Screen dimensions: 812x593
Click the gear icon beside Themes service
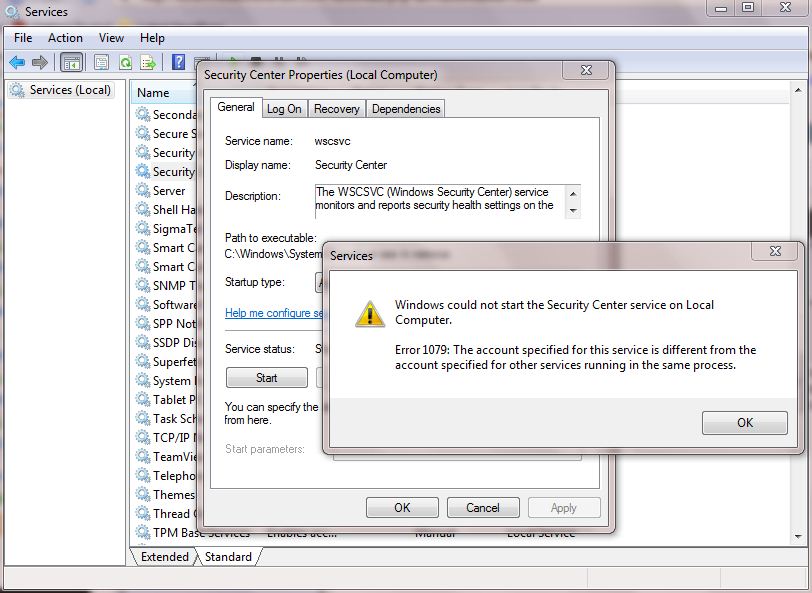click(143, 494)
